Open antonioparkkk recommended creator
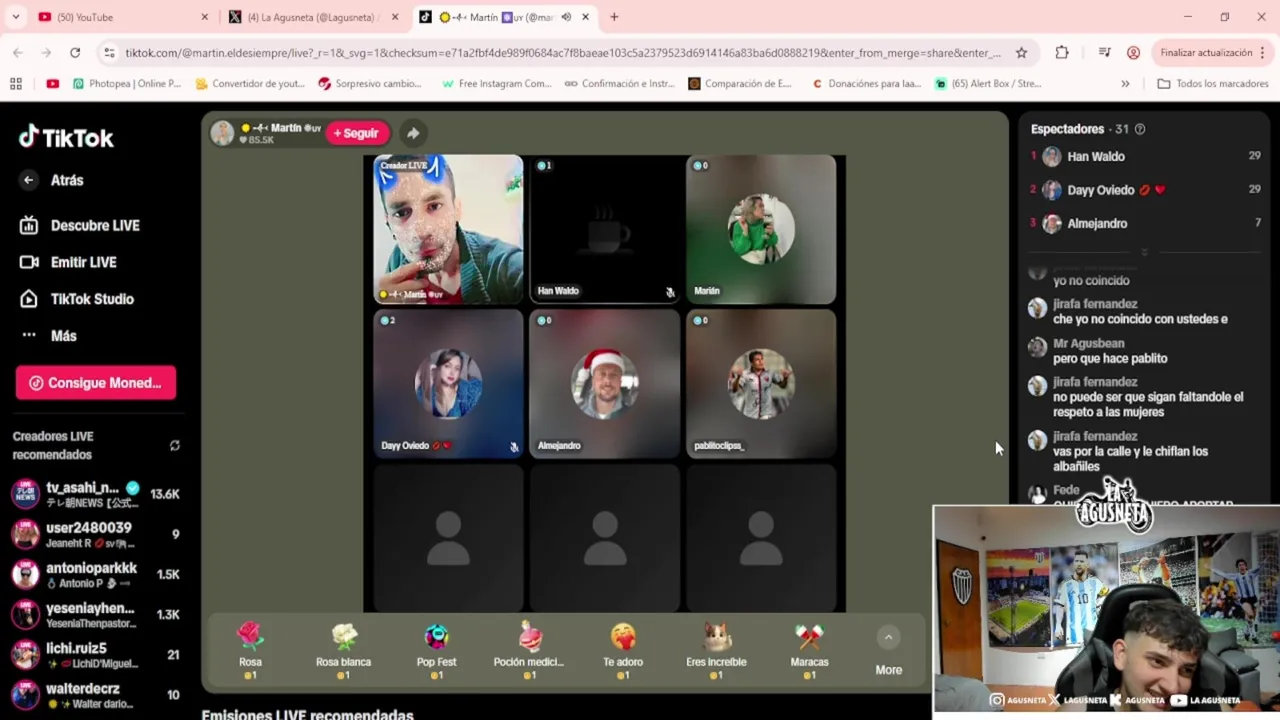 [x=96, y=575]
